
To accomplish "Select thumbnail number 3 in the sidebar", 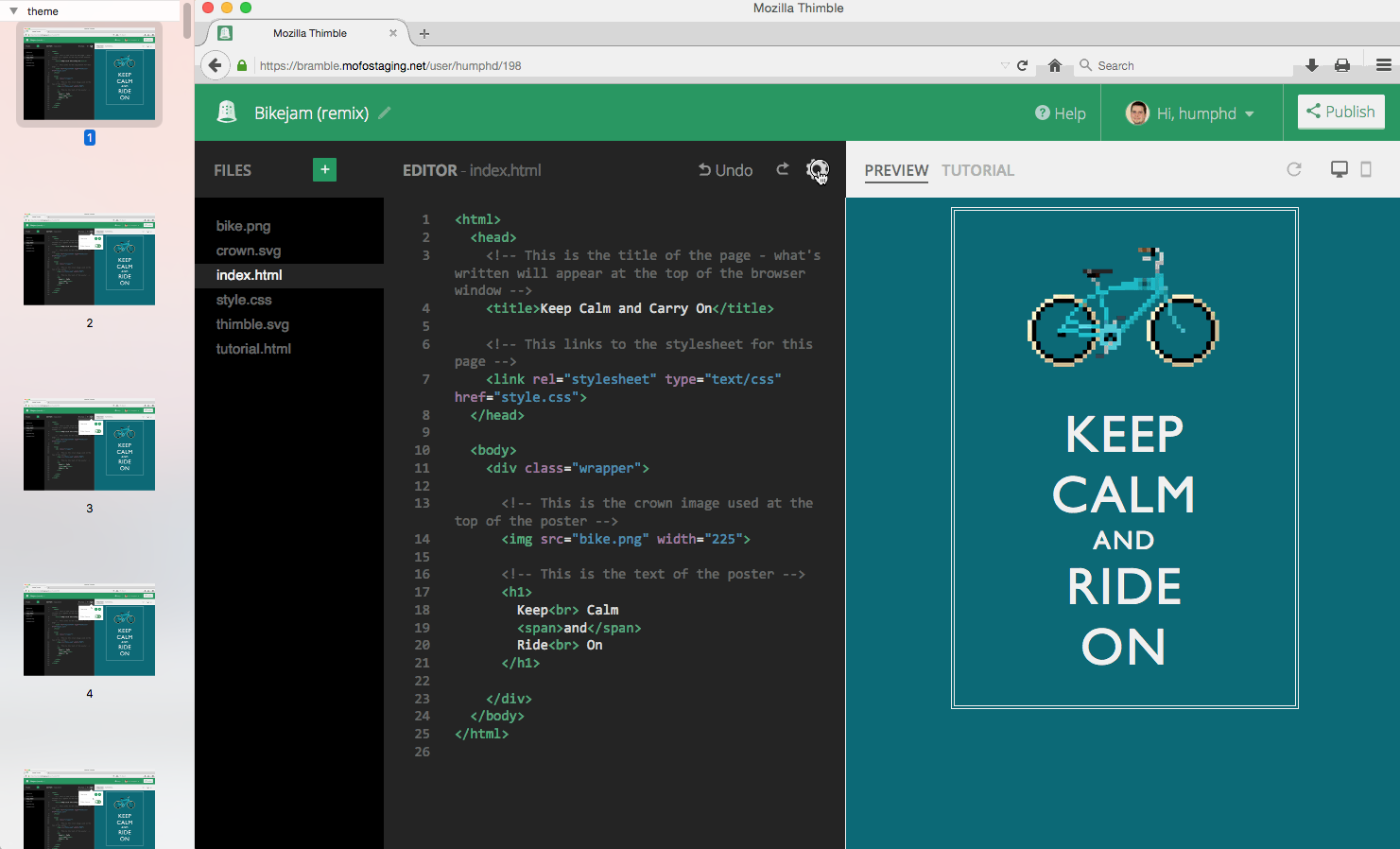I will pyautogui.click(x=89, y=444).
